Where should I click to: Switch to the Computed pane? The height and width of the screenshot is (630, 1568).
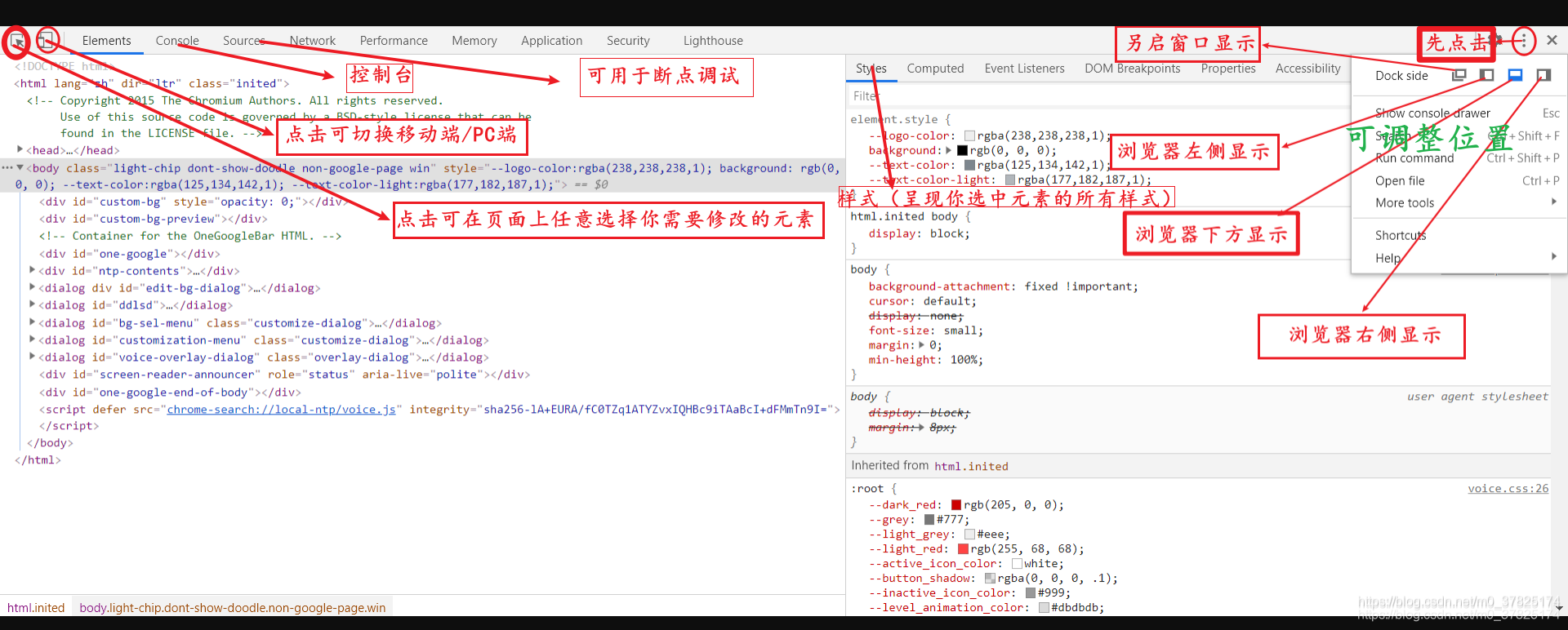(x=935, y=69)
